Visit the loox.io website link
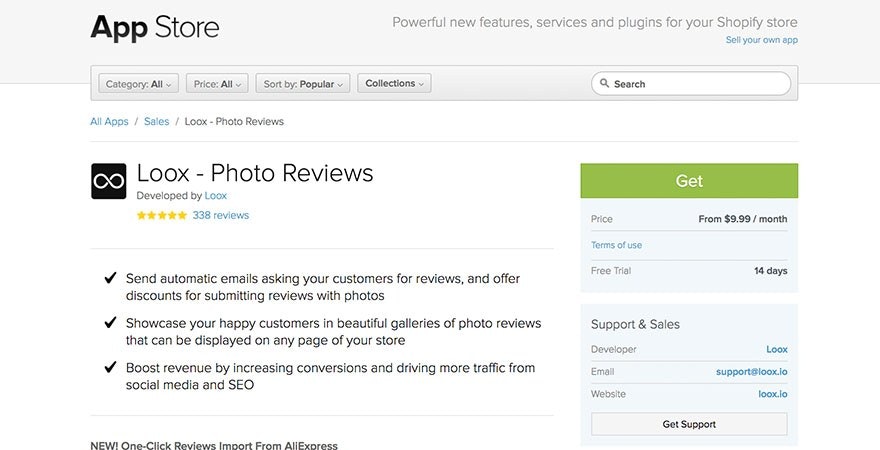 (x=772, y=394)
